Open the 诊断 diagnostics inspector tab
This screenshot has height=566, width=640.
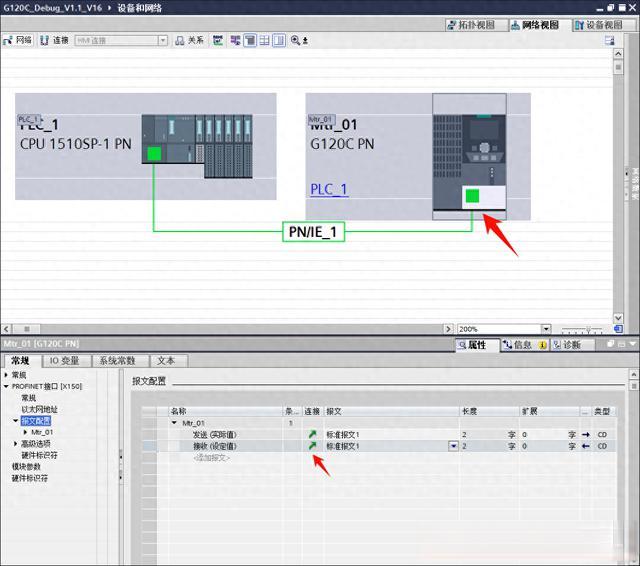(x=571, y=345)
